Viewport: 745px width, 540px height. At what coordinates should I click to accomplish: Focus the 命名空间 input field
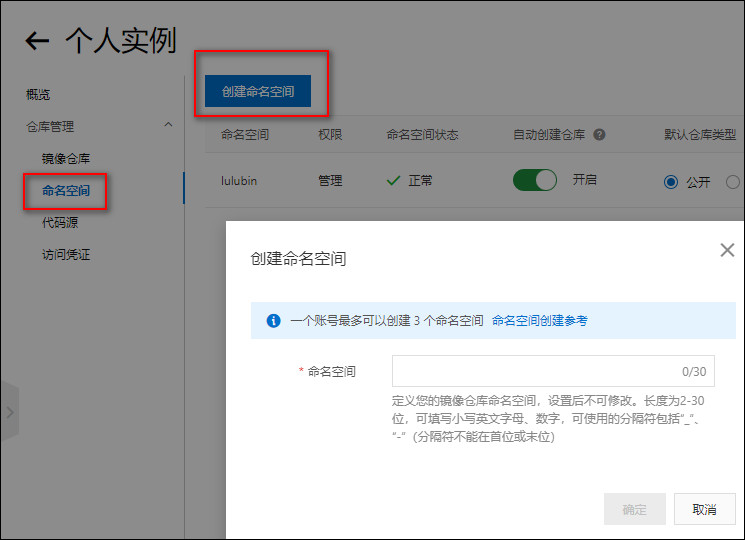click(553, 371)
